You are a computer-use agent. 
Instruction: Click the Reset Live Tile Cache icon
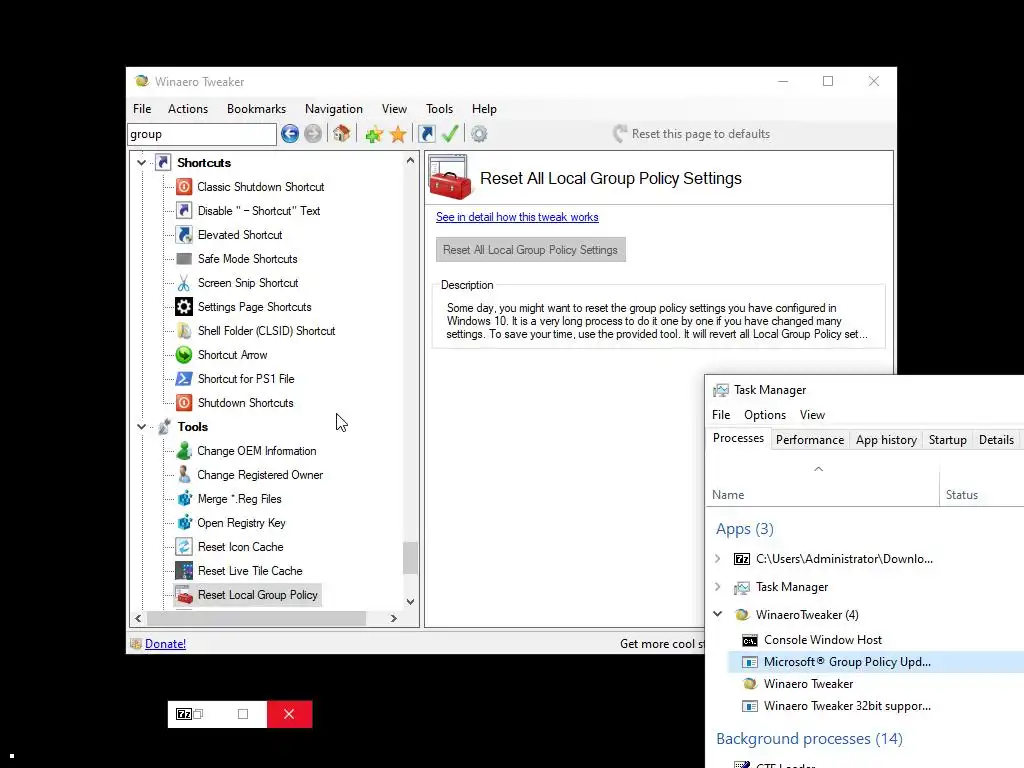tap(184, 571)
